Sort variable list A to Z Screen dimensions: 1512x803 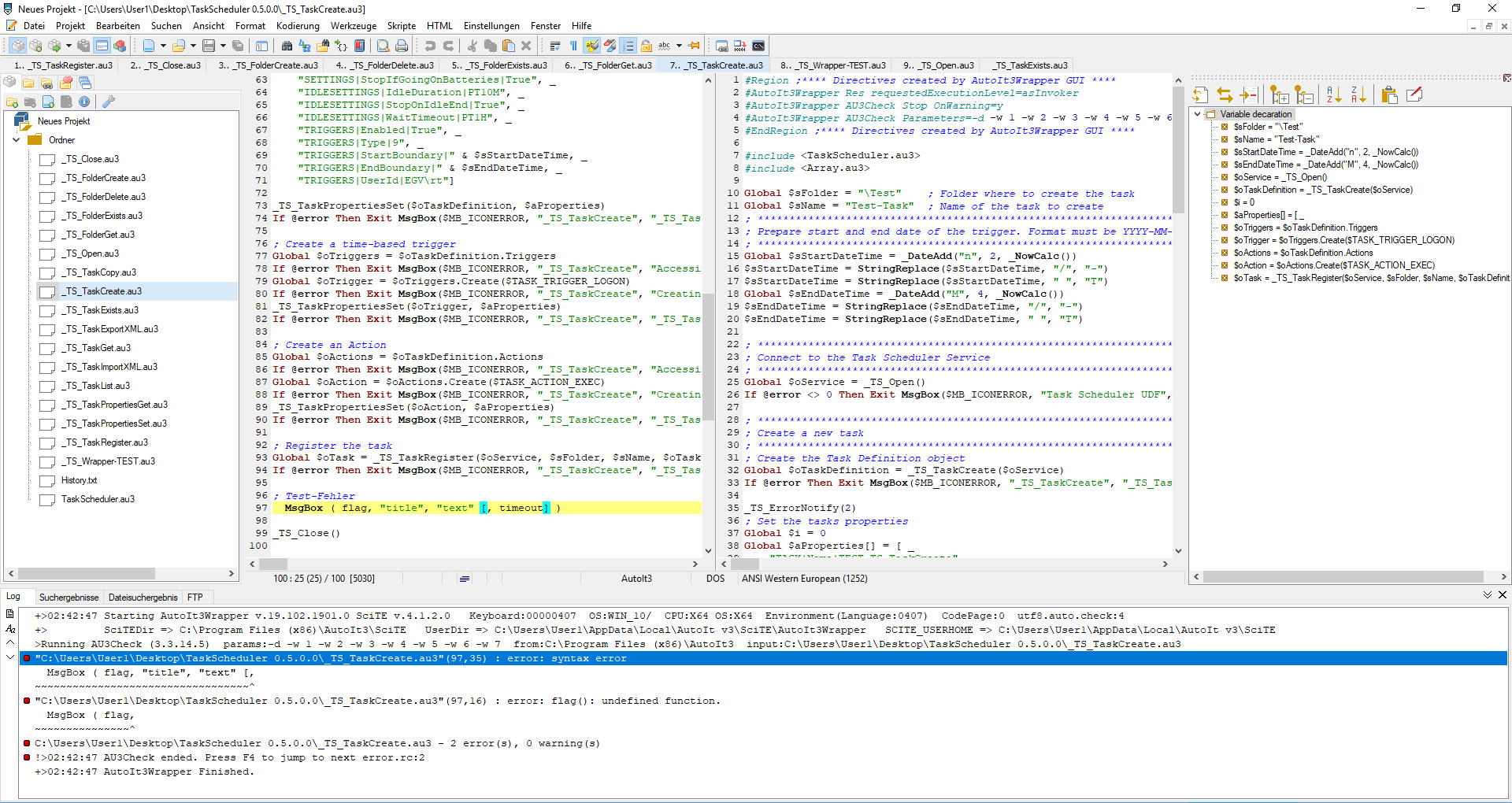tap(1333, 95)
